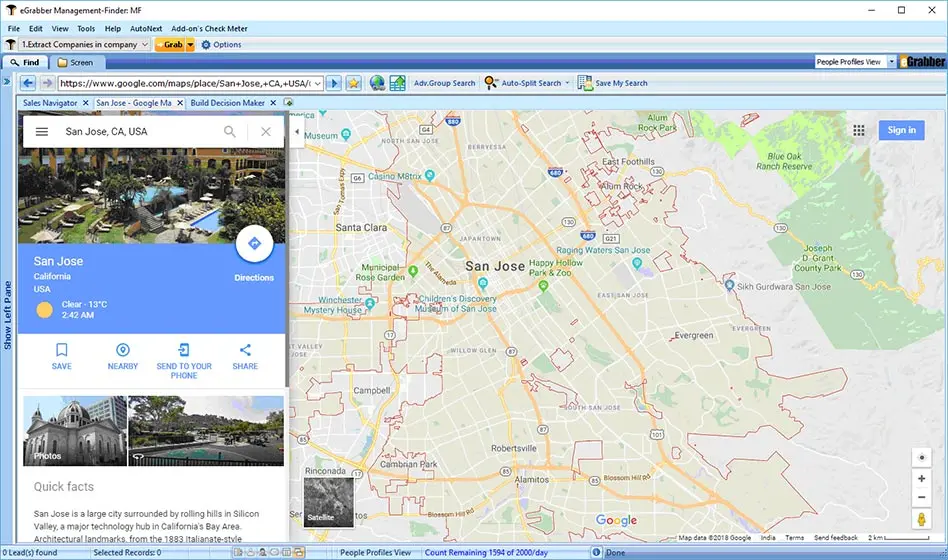This screenshot has width=948, height=560.
Task: Open the File menu
Action: pyautogui.click(x=14, y=28)
